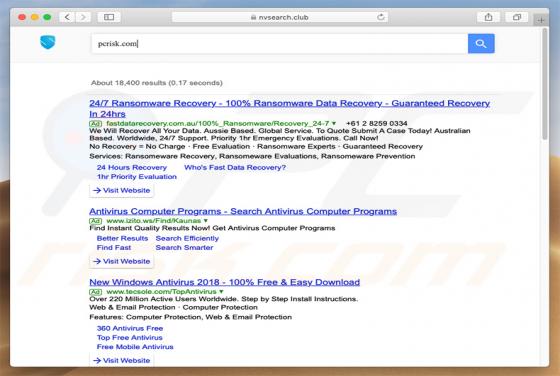The width and height of the screenshot is (560, 376).
Task: Click the blue shield site logo
Action: click(x=48, y=42)
